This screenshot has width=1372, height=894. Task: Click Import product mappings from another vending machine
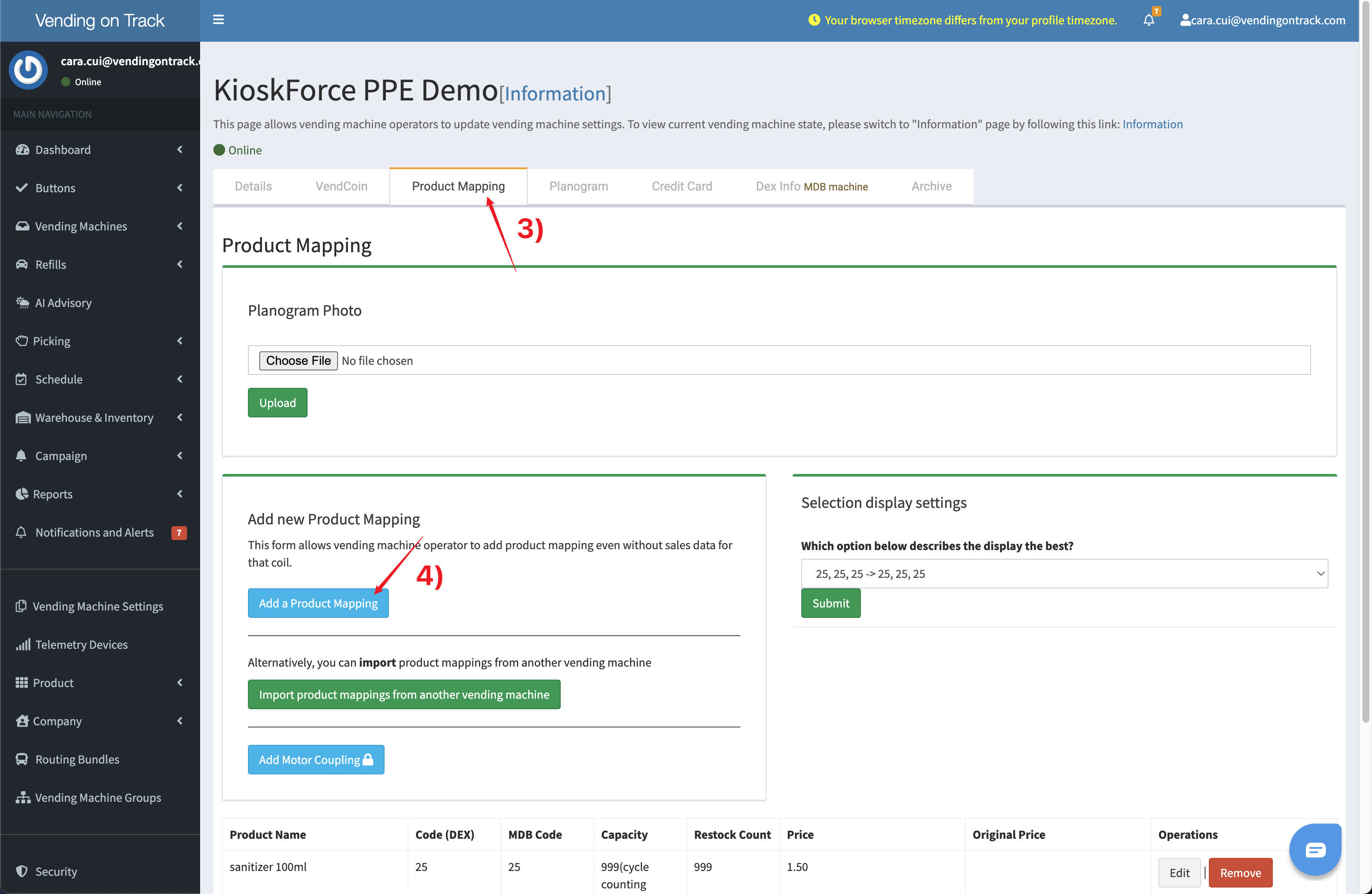tap(404, 694)
